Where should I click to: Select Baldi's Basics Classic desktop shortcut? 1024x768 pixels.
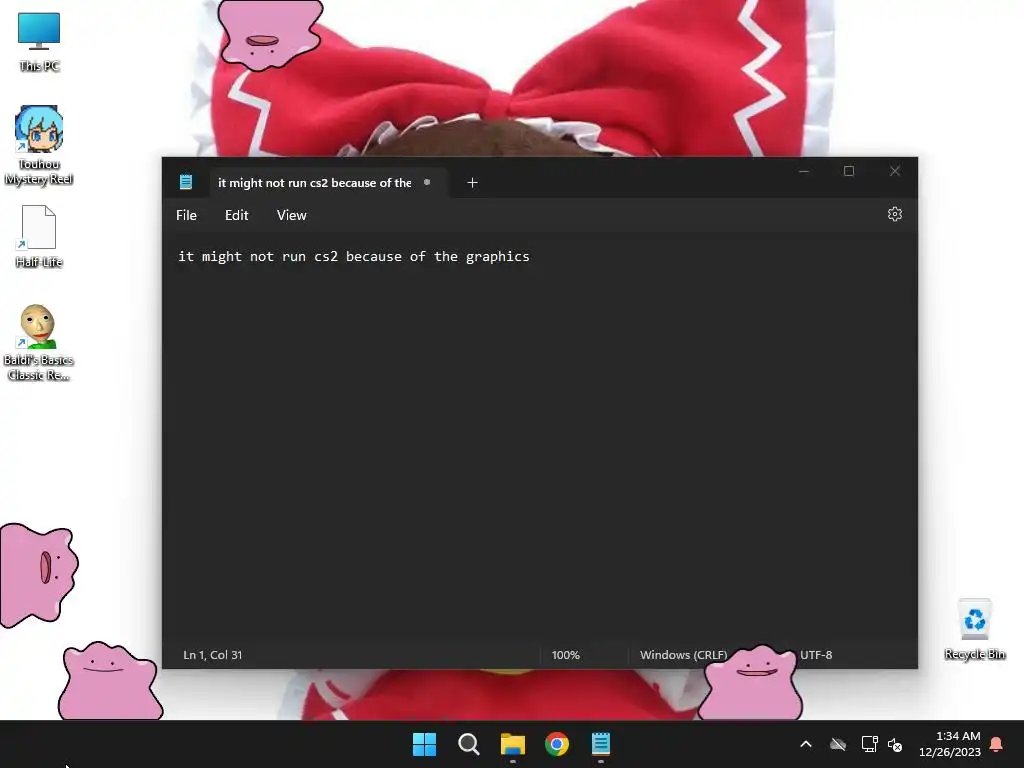39,343
